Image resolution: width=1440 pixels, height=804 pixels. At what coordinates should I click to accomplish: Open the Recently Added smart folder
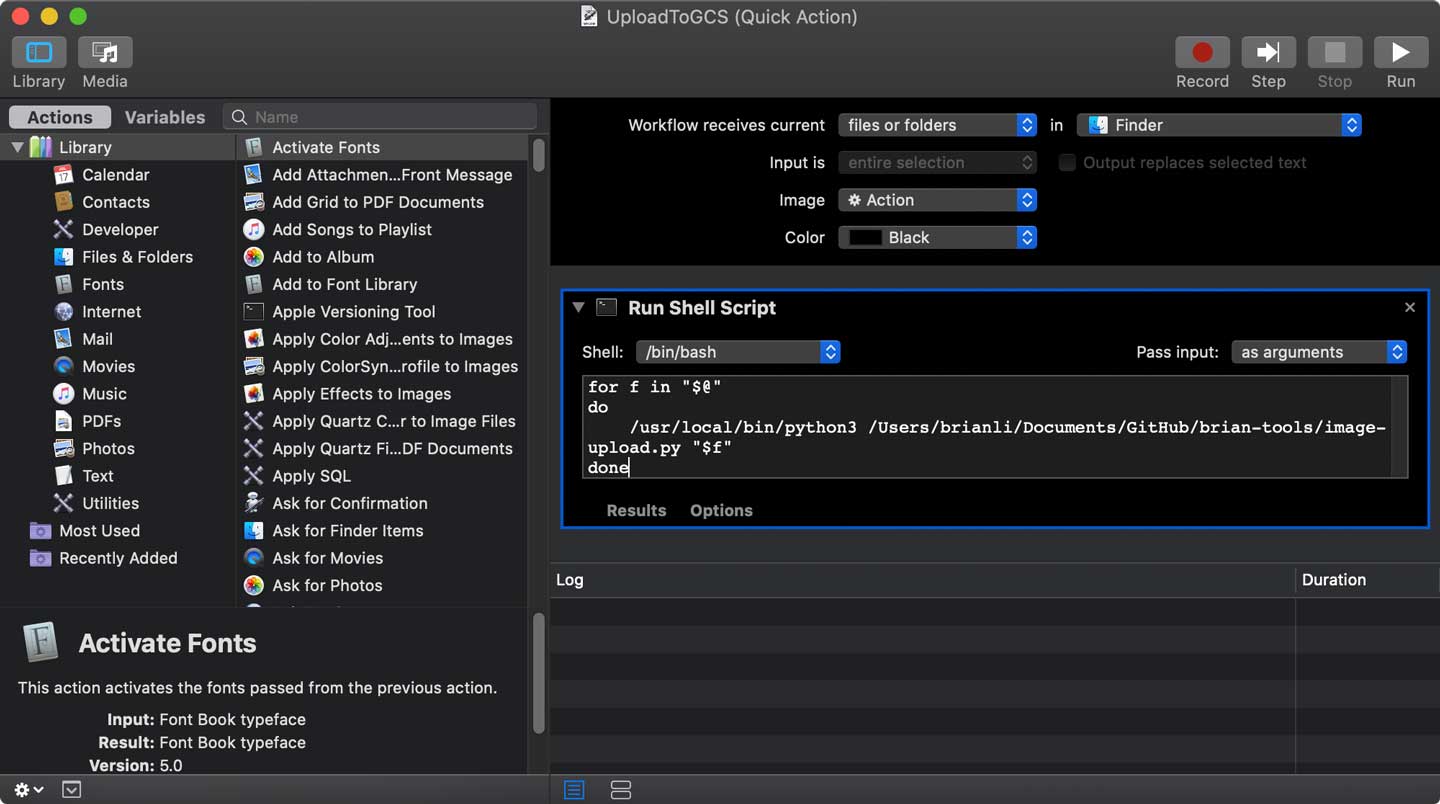tap(118, 558)
